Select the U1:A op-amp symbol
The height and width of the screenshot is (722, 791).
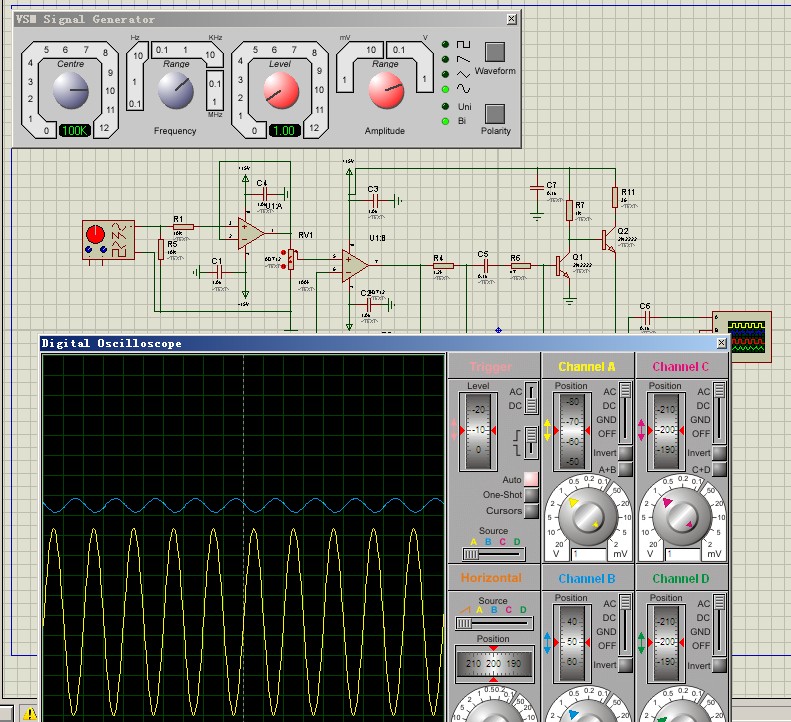pos(249,232)
